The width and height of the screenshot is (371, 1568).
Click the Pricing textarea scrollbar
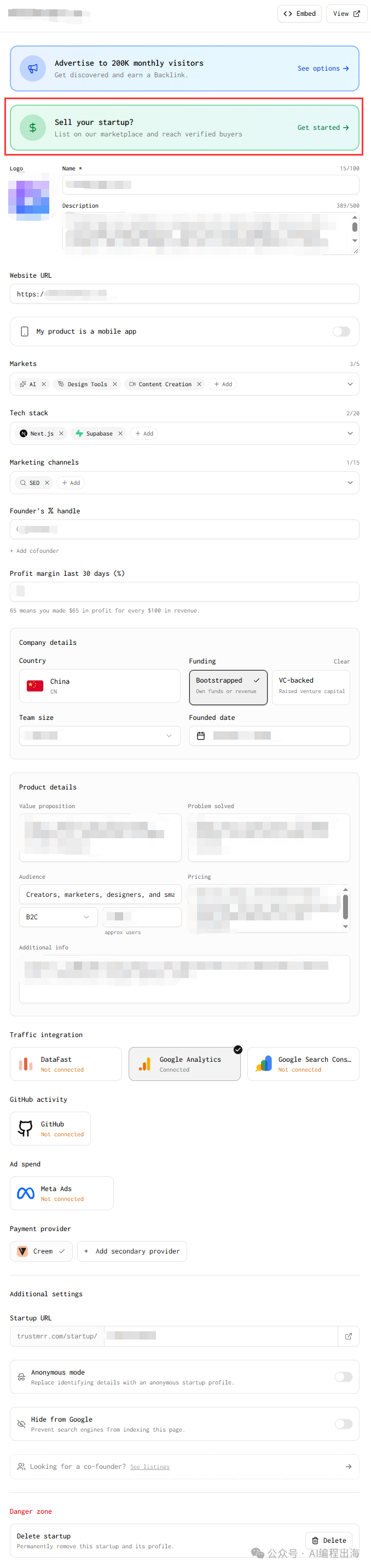345,908
